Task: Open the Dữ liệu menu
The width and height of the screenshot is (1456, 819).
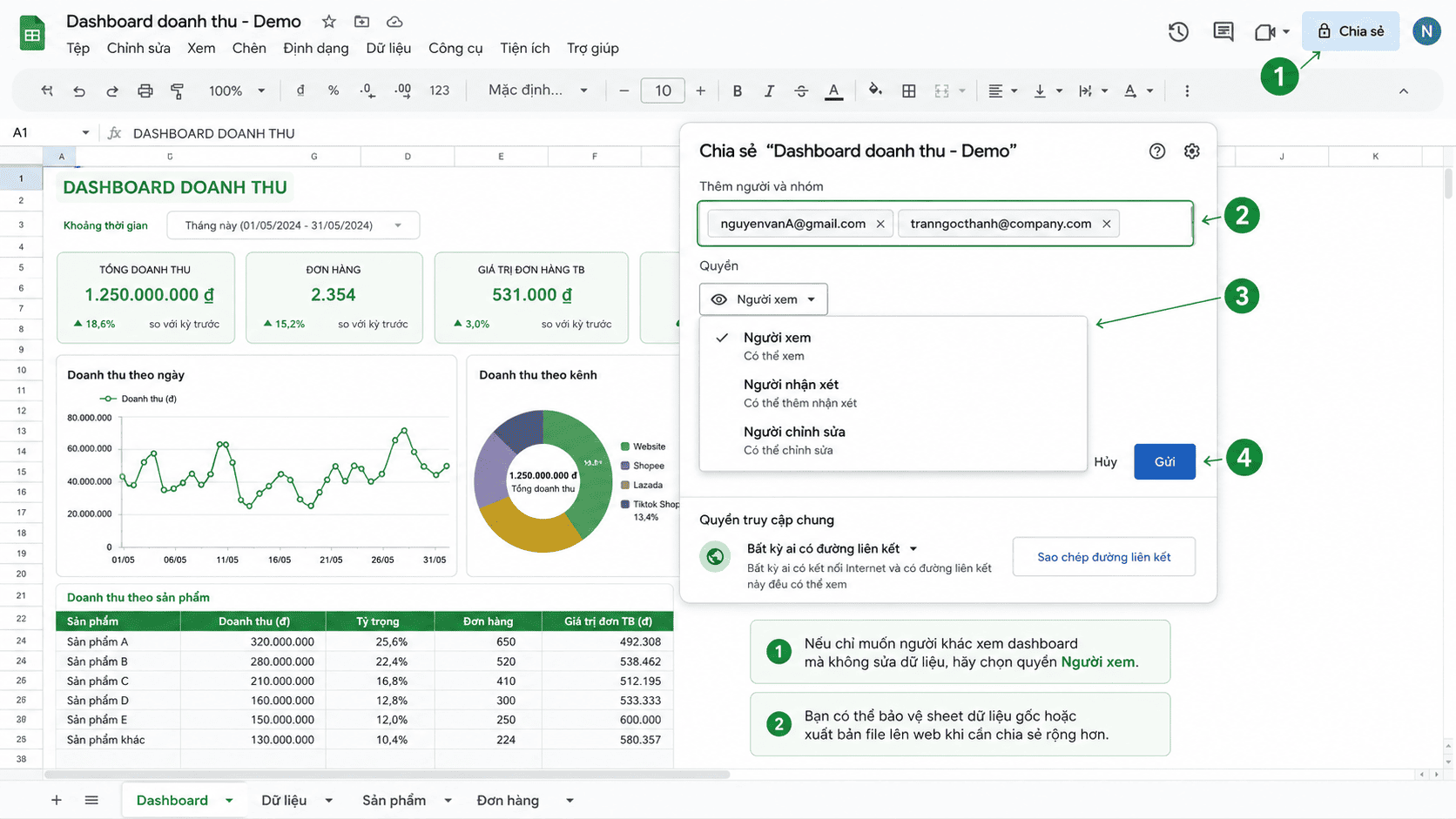Action: point(388,48)
